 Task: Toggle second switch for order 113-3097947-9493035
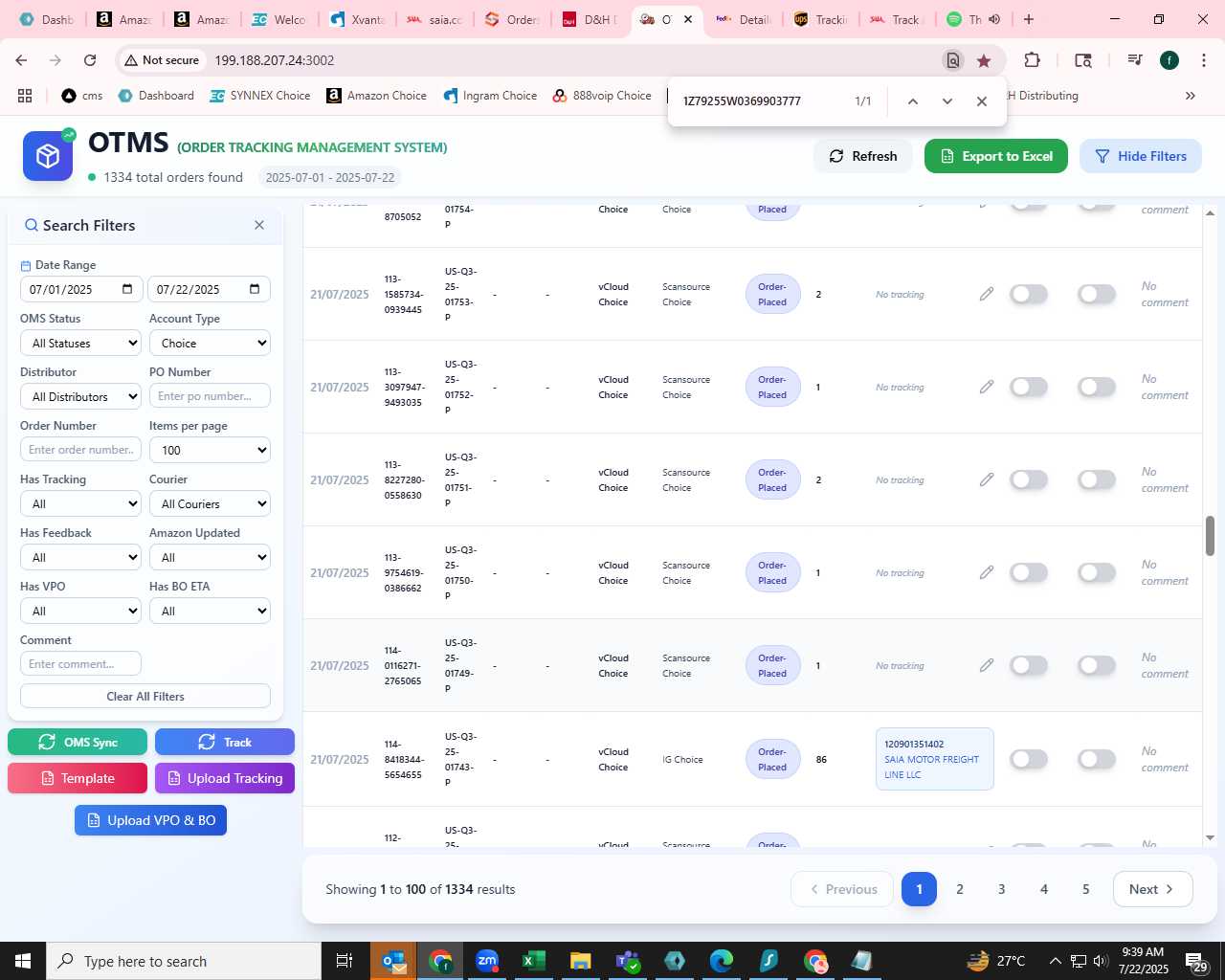[1097, 387]
